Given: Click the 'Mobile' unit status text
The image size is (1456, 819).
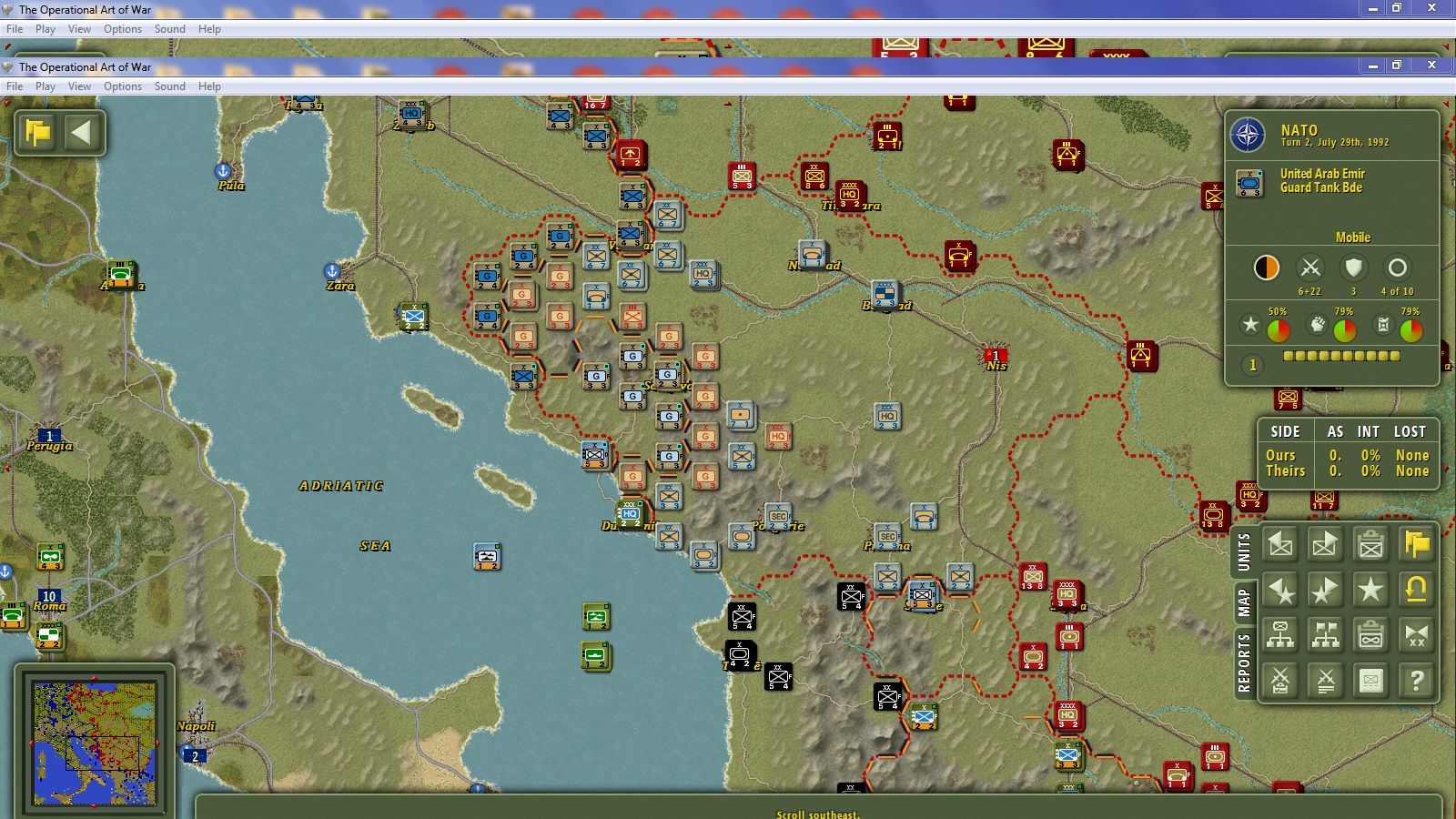Looking at the screenshot, I should click(1352, 238).
